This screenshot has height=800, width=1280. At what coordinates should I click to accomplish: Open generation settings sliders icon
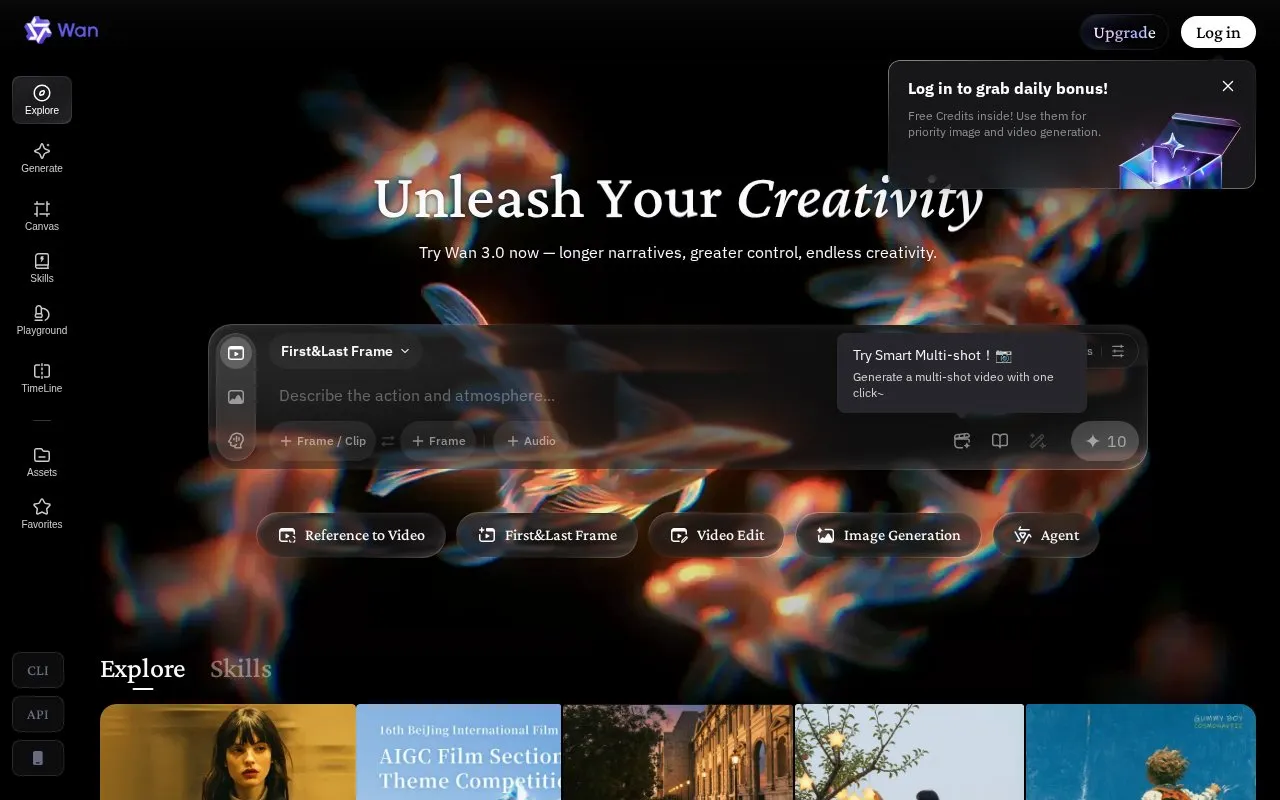point(1118,351)
